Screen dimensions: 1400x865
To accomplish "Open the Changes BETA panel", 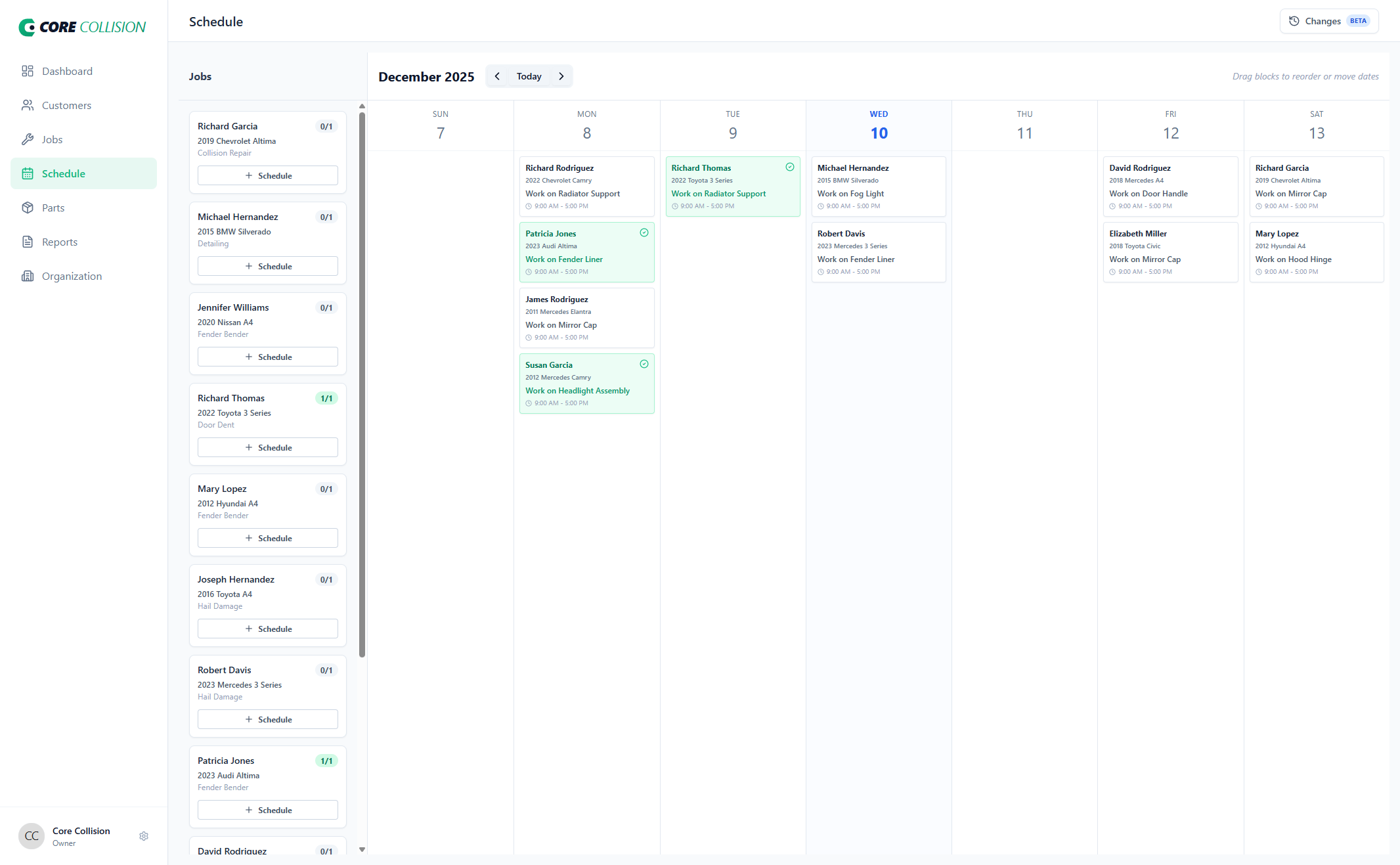I will pyautogui.click(x=1328, y=20).
